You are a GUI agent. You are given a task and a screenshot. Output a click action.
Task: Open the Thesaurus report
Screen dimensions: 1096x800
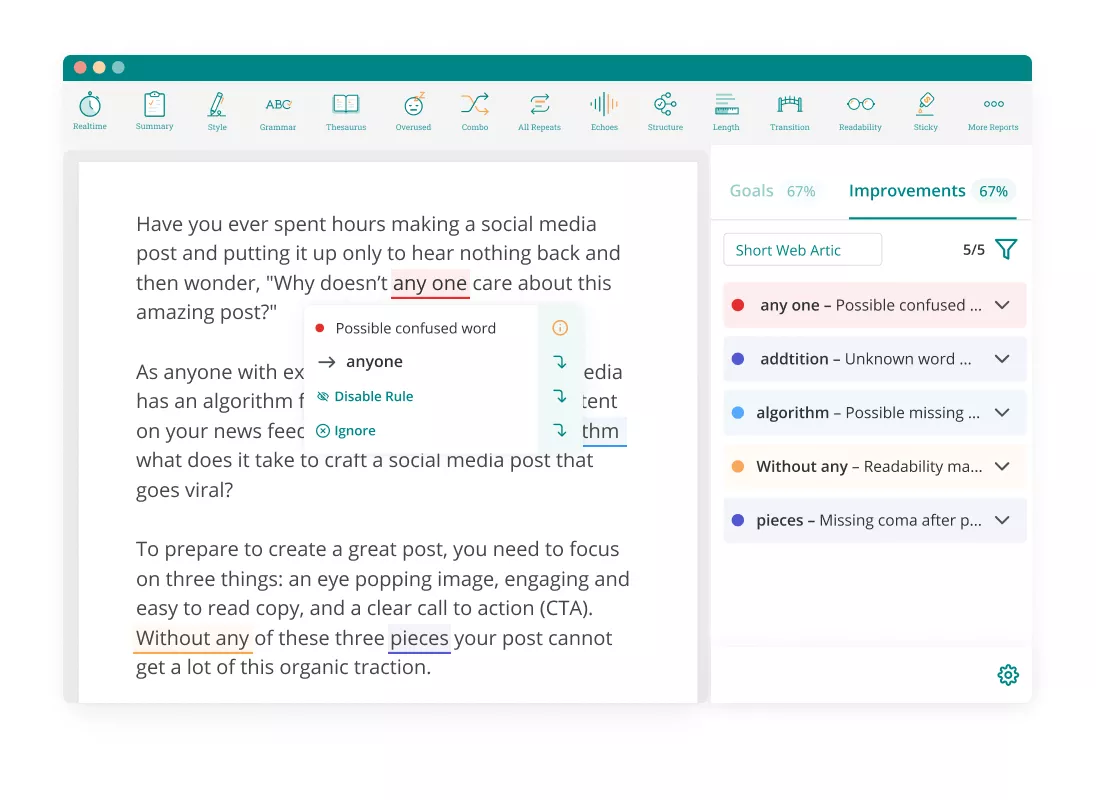(x=346, y=111)
